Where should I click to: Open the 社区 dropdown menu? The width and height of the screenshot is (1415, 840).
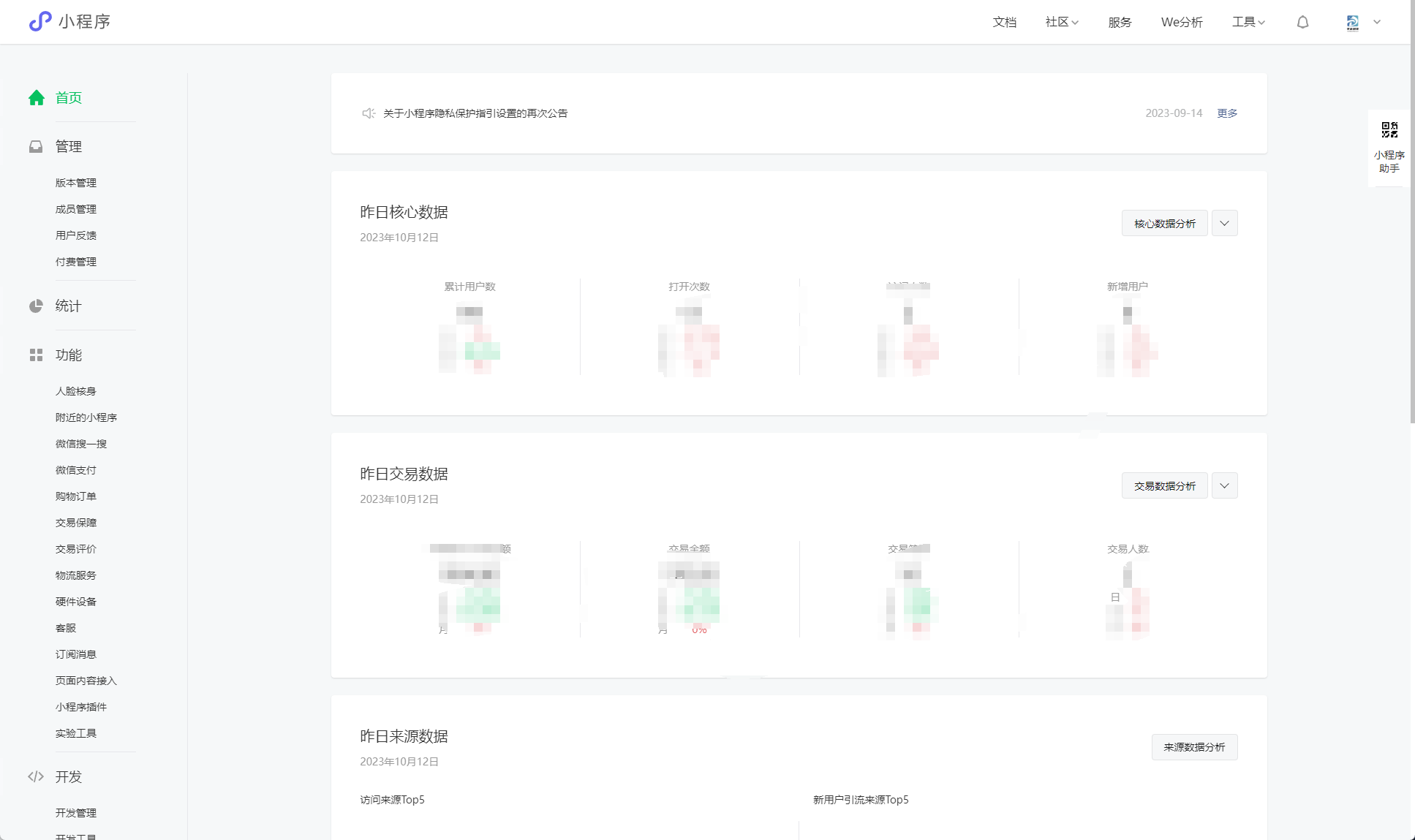point(1062,23)
